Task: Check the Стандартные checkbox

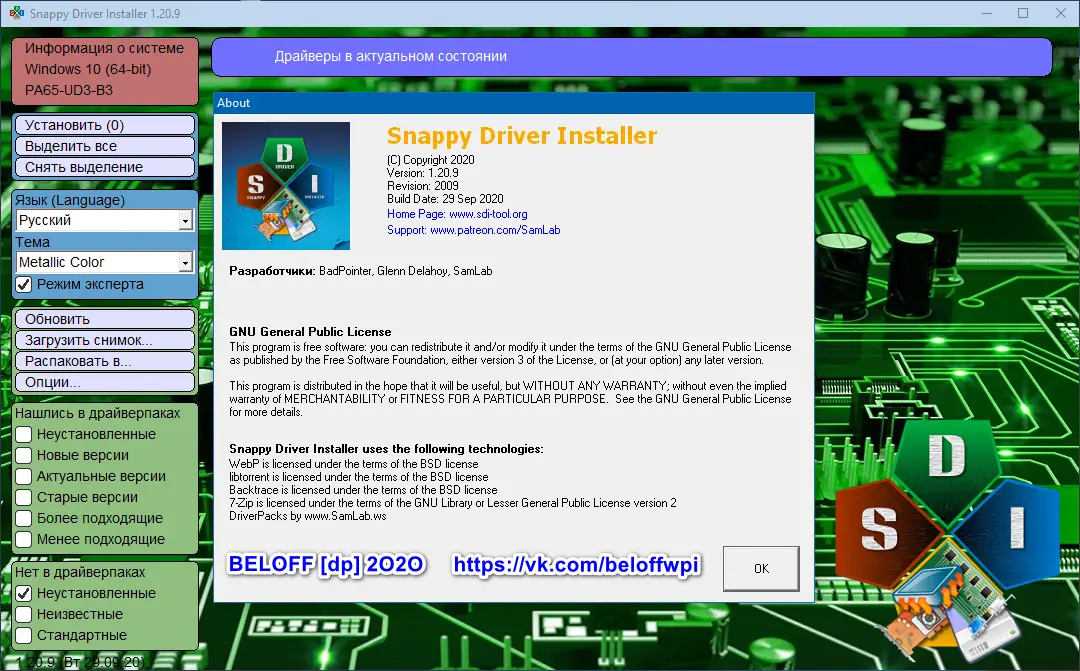Action: [23, 635]
